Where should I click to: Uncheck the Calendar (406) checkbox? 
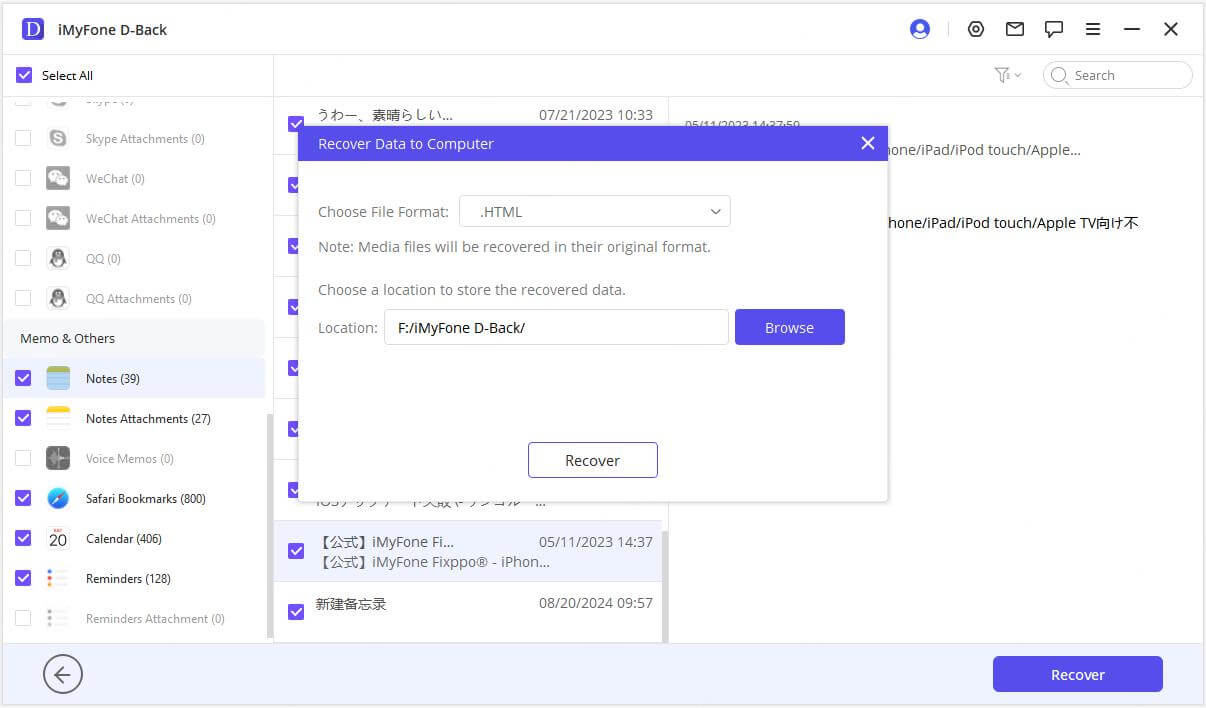pyautogui.click(x=23, y=538)
